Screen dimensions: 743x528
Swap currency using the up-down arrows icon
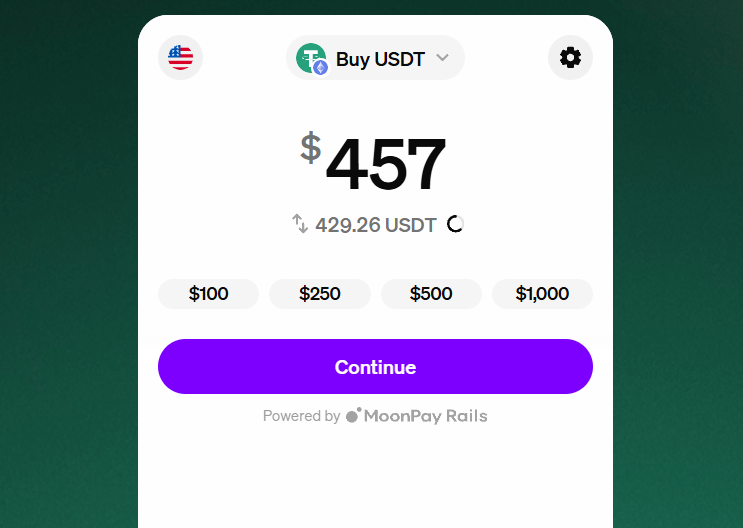(300, 224)
